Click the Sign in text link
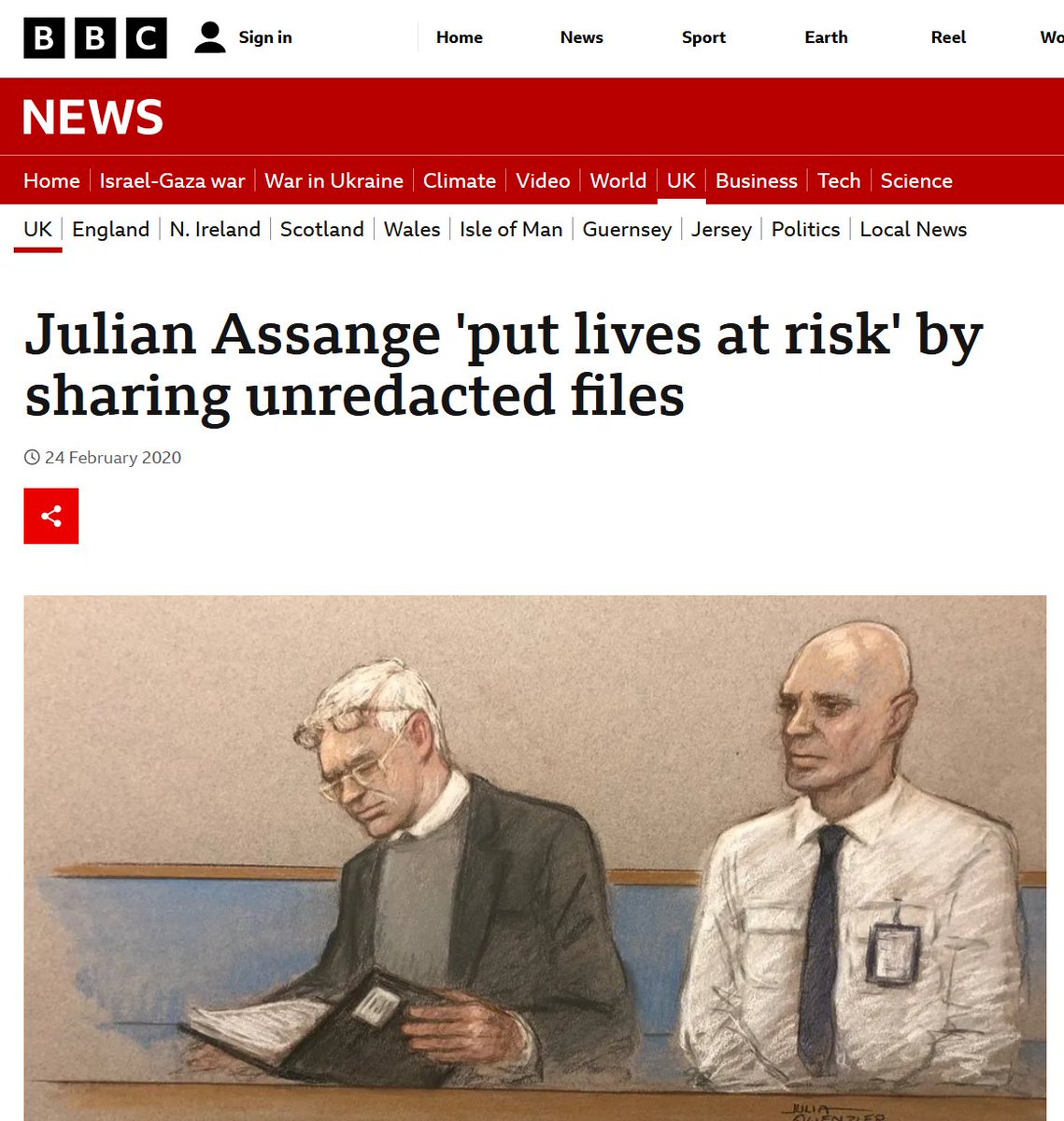 tap(265, 37)
